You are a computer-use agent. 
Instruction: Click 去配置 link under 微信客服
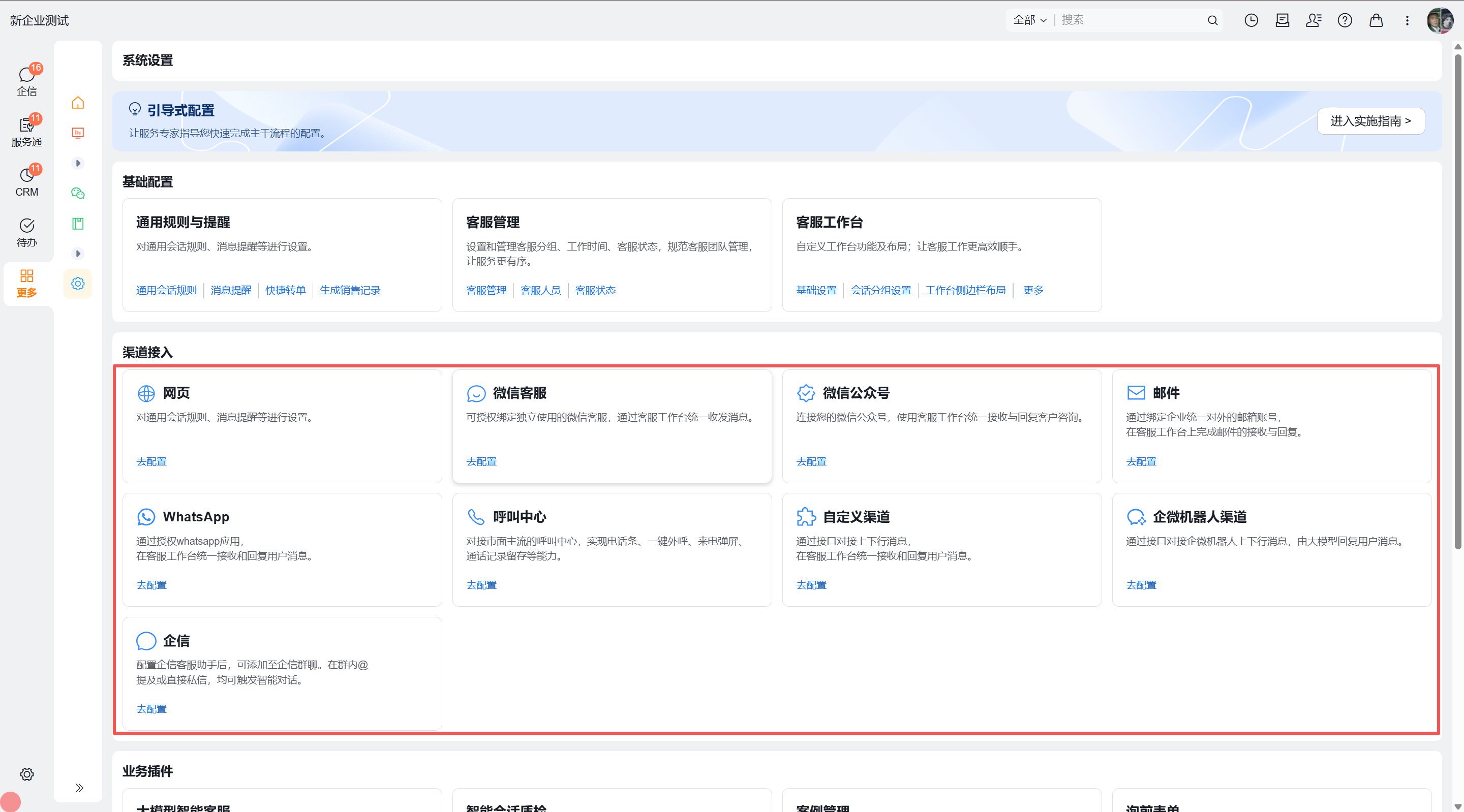[481, 461]
